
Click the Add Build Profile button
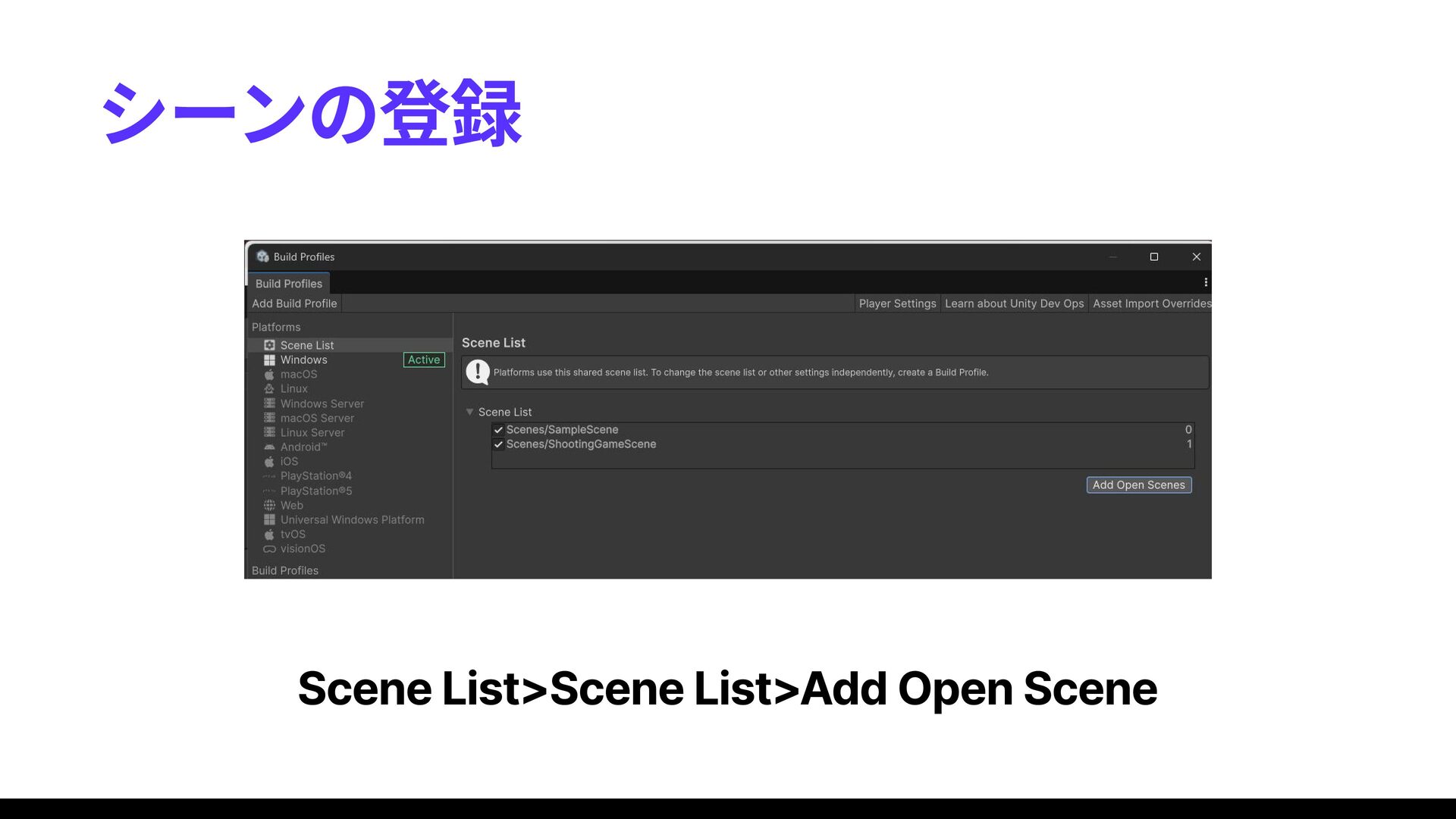point(294,303)
